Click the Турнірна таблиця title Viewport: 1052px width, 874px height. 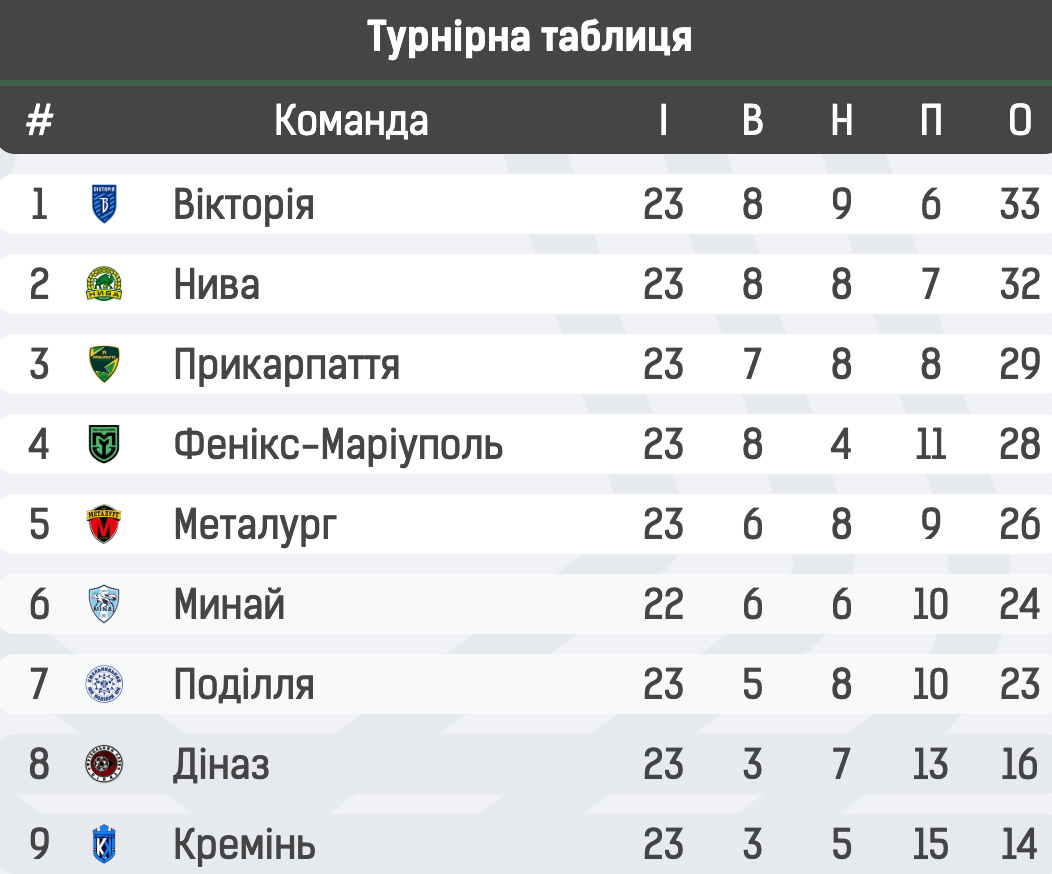point(529,37)
